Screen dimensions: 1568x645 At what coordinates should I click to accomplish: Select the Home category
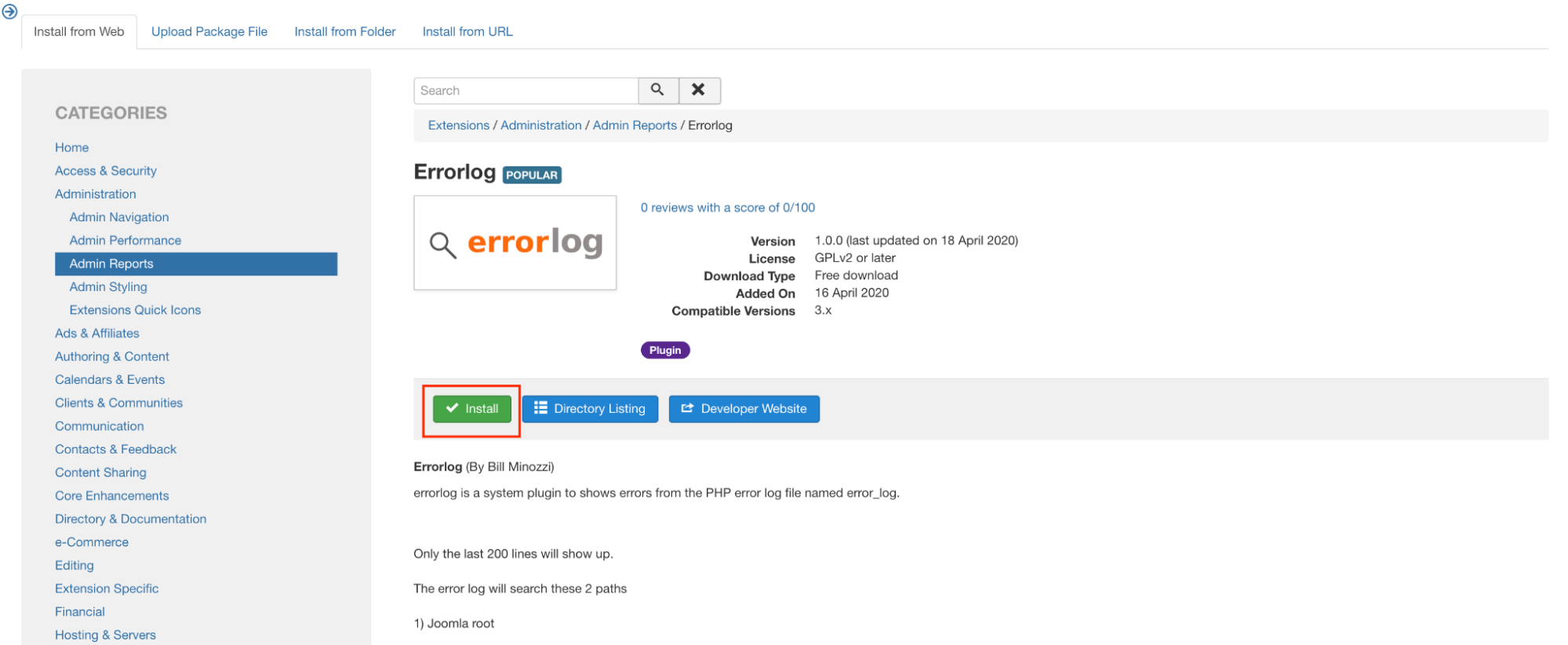click(71, 148)
